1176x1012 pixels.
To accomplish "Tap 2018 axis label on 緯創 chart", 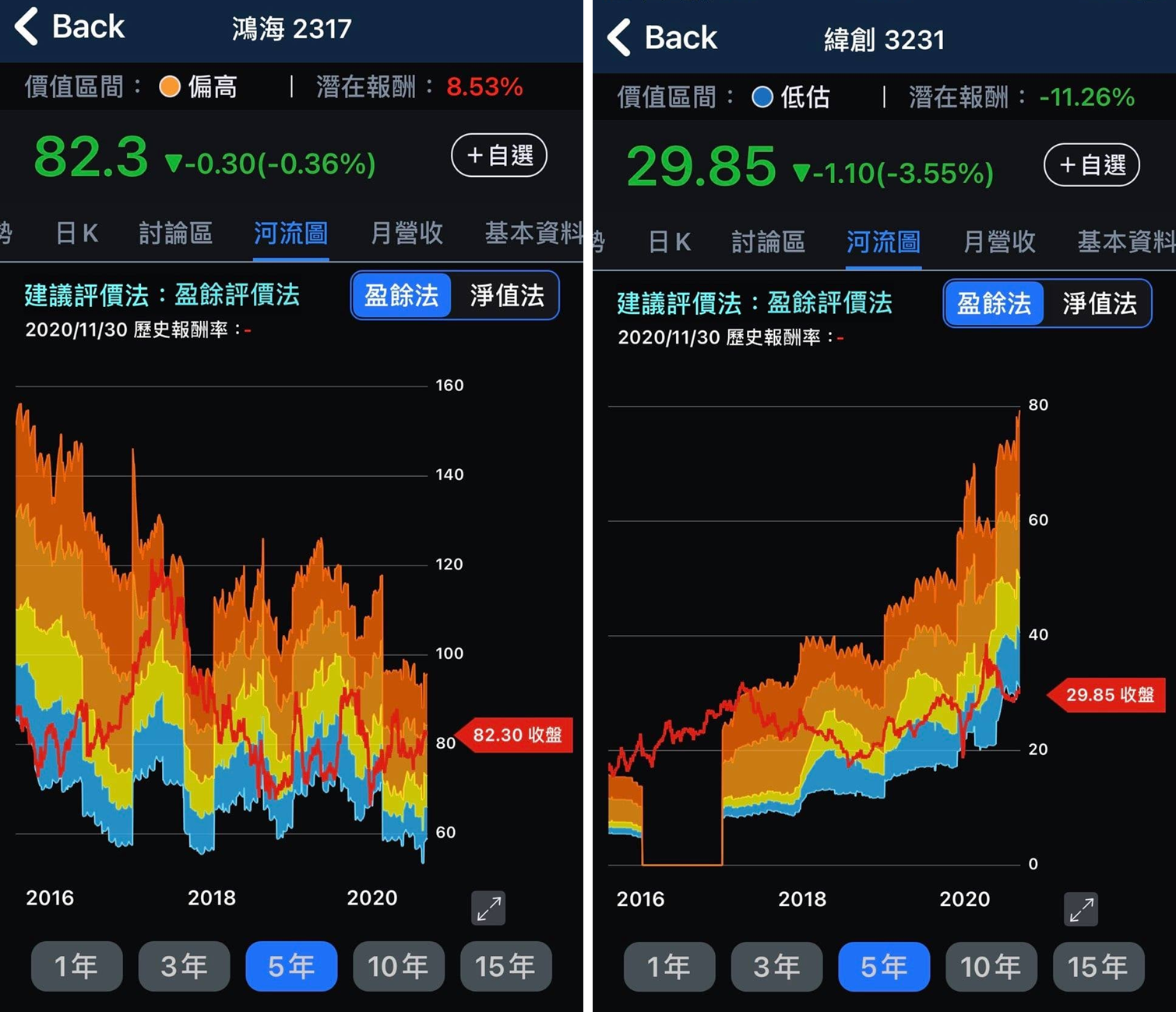I will [x=802, y=899].
